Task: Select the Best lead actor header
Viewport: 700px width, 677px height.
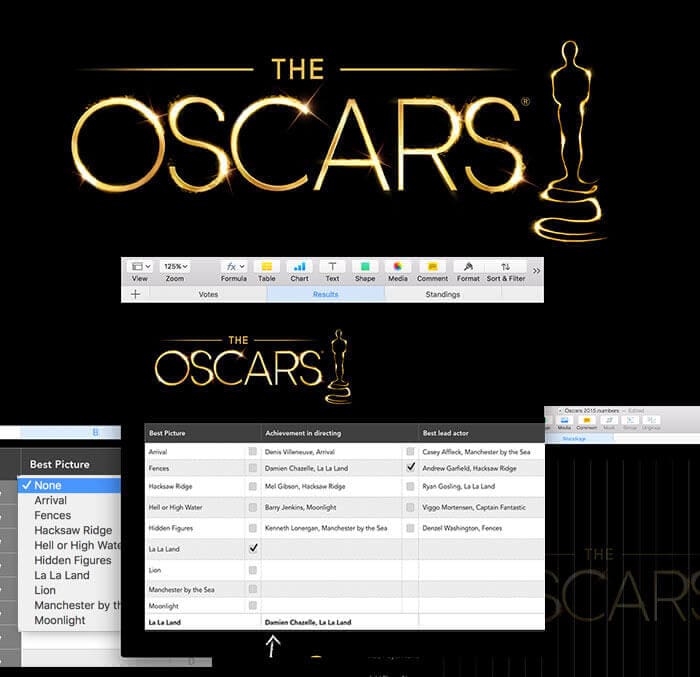Action: pyautogui.click(x=482, y=433)
